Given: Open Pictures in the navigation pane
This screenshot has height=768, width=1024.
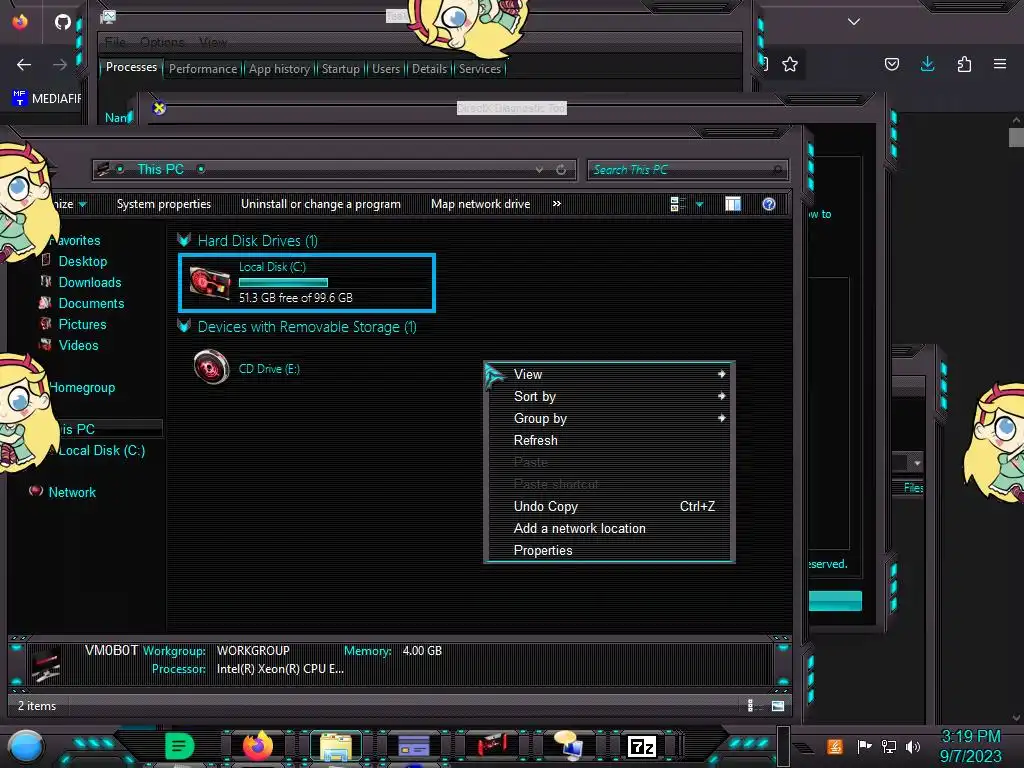Looking at the screenshot, I should click(x=82, y=324).
